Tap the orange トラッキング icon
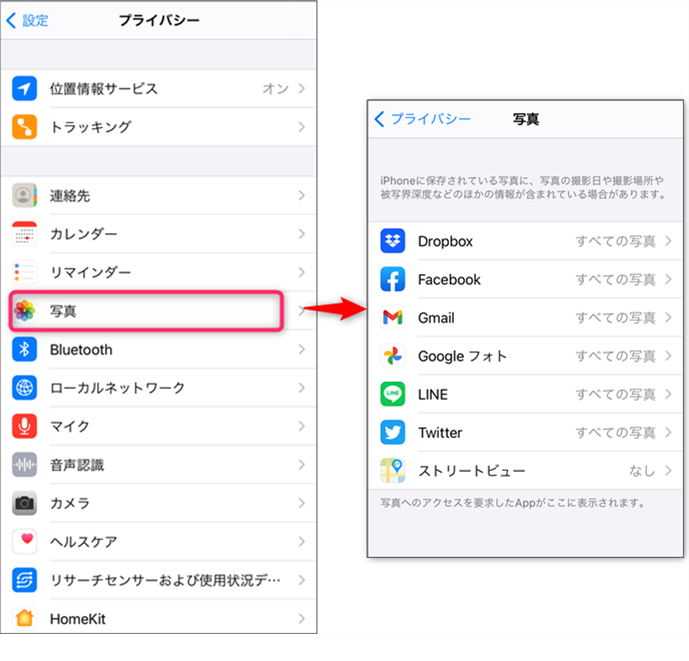 (x=24, y=127)
